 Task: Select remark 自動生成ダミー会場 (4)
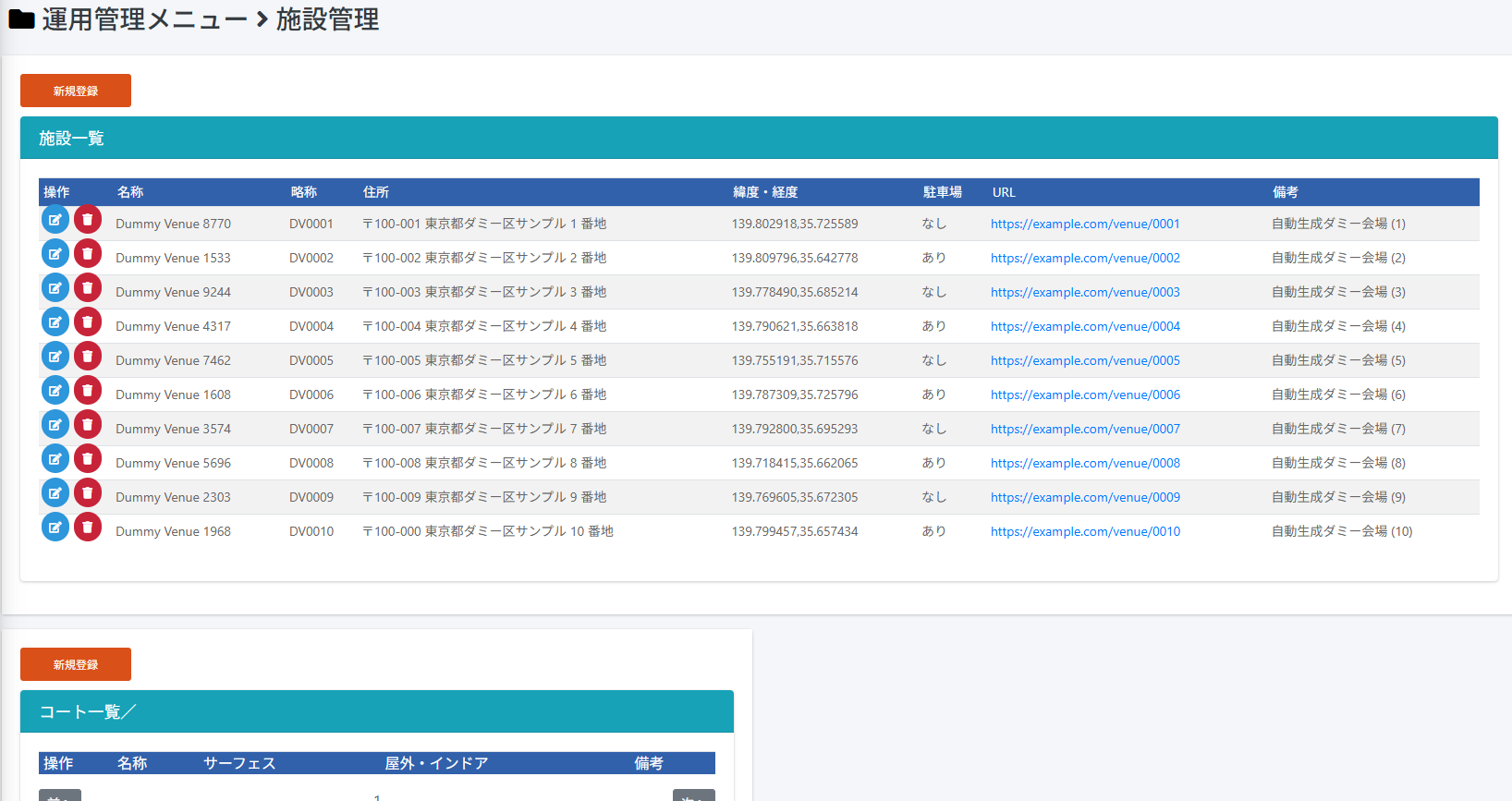[x=1338, y=326]
